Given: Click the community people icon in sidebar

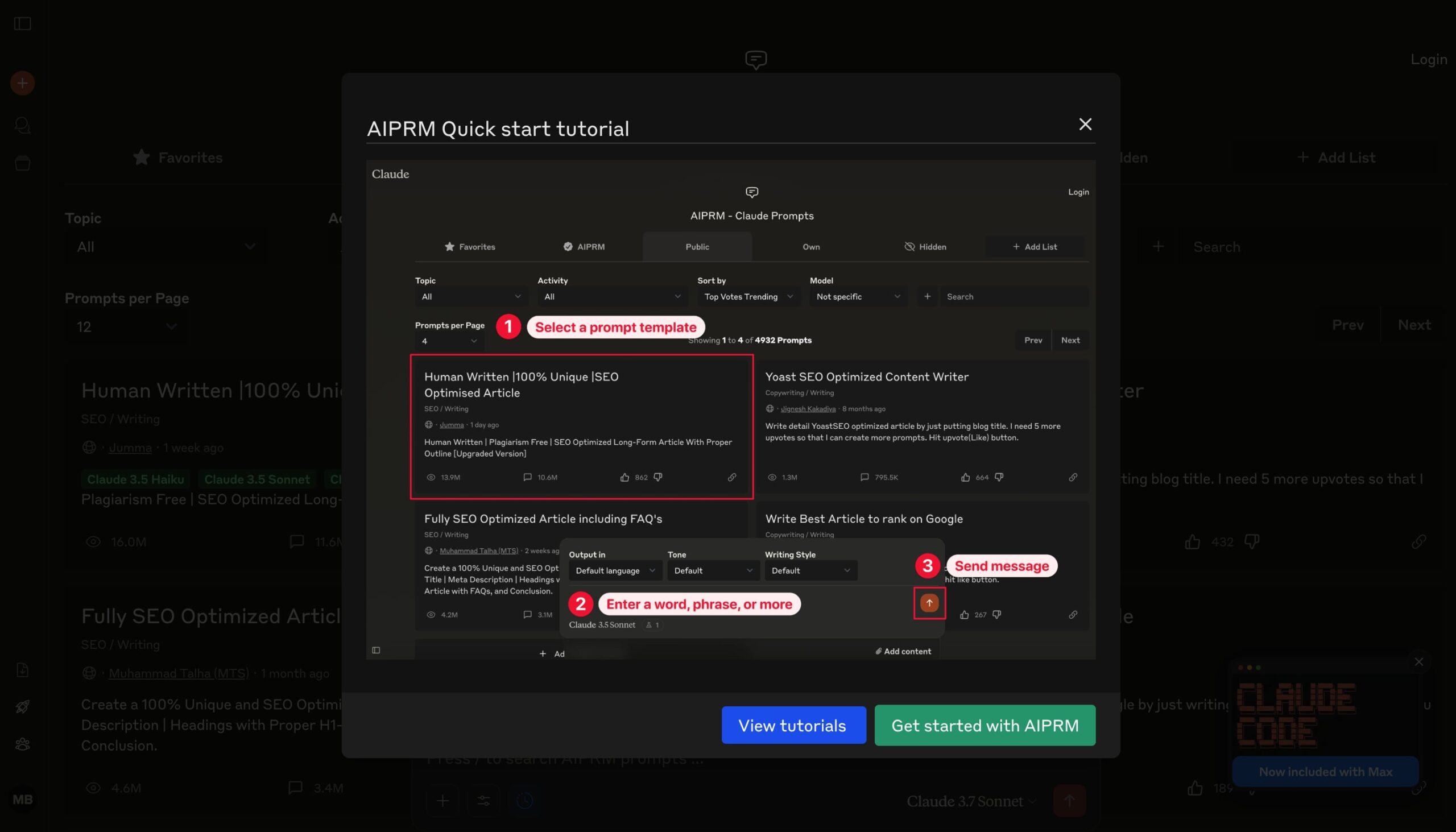Looking at the screenshot, I should click(x=22, y=744).
